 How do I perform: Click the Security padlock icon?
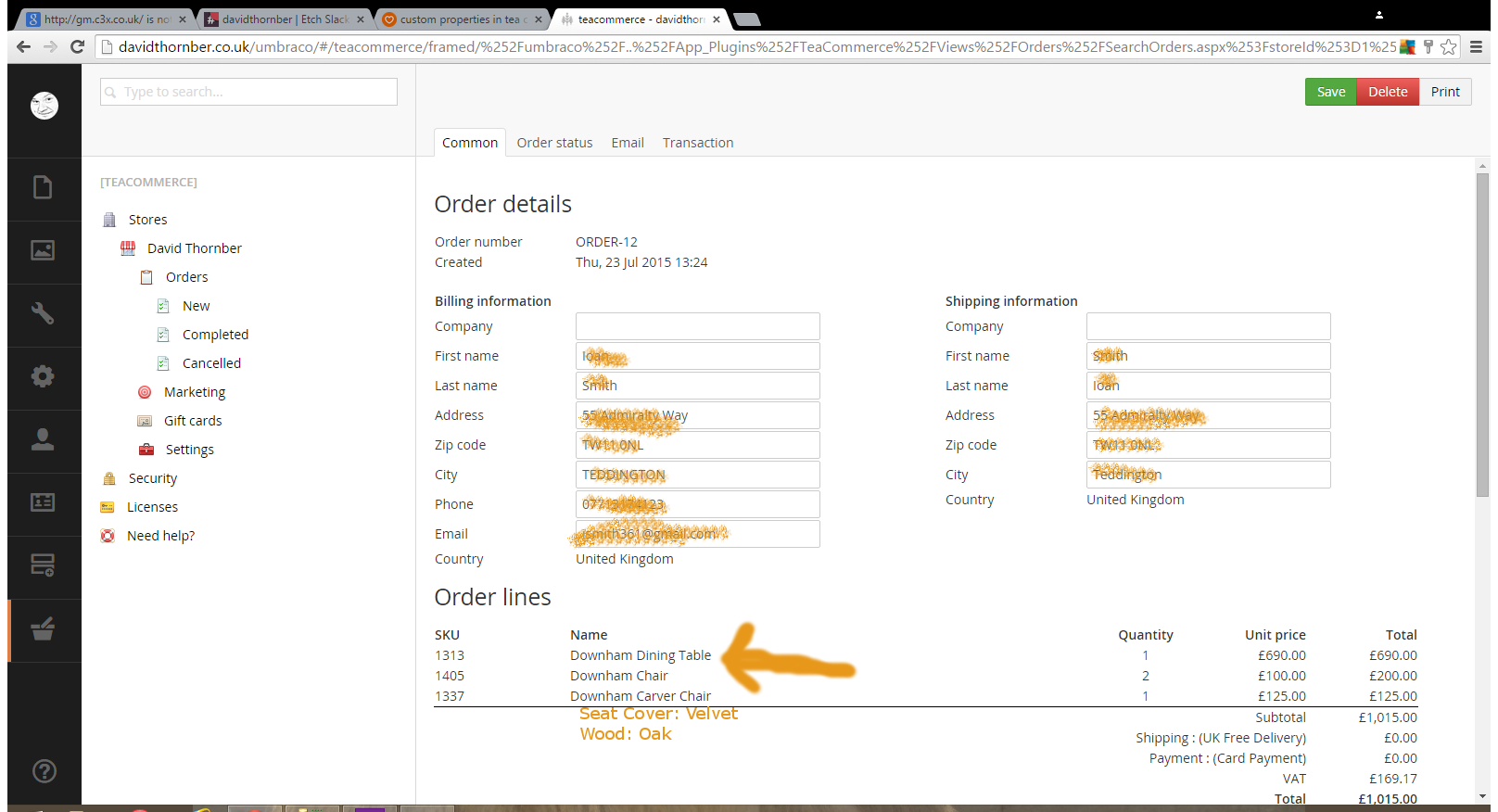109,478
